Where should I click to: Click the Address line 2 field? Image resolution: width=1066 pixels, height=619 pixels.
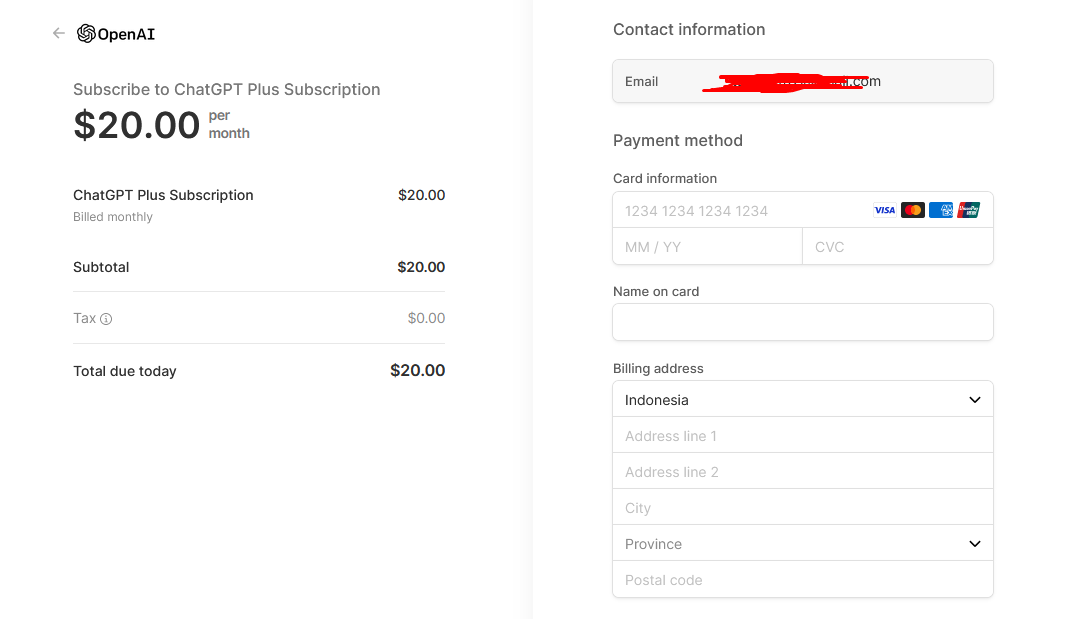tap(803, 471)
